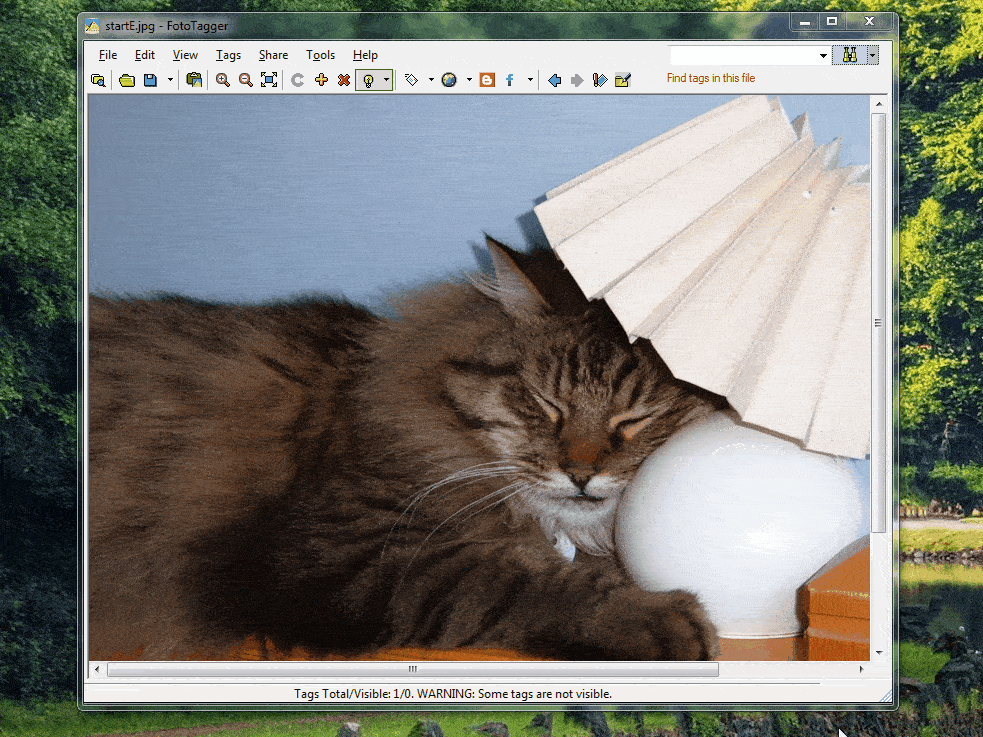Expand the search box dropdown arrow

[x=823, y=56]
